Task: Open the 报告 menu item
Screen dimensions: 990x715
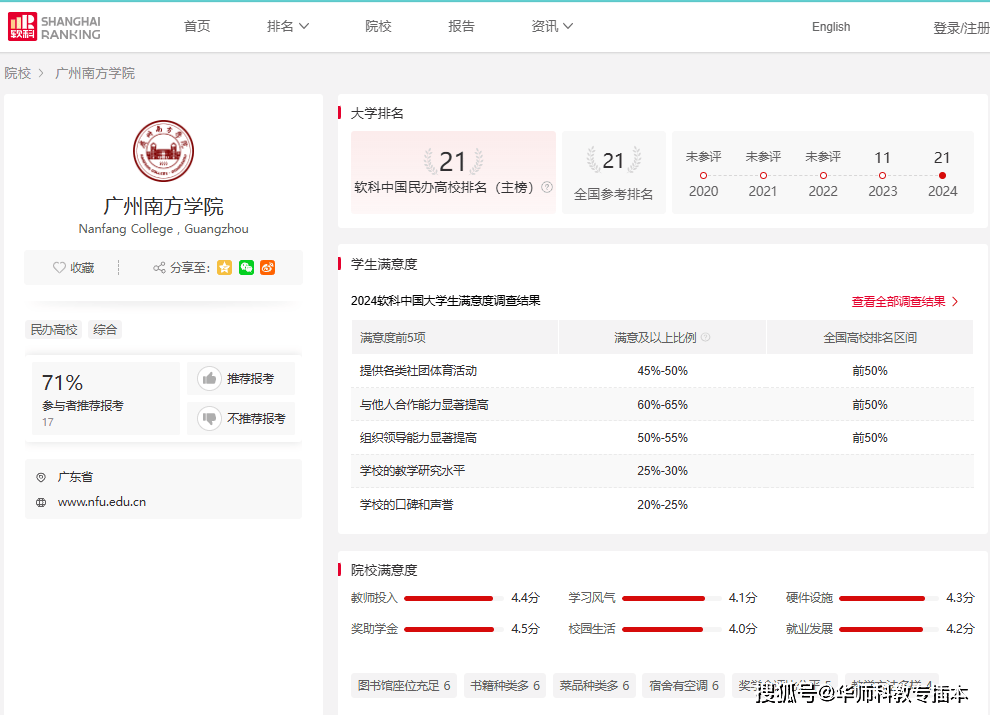Action: click(x=461, y=27)
